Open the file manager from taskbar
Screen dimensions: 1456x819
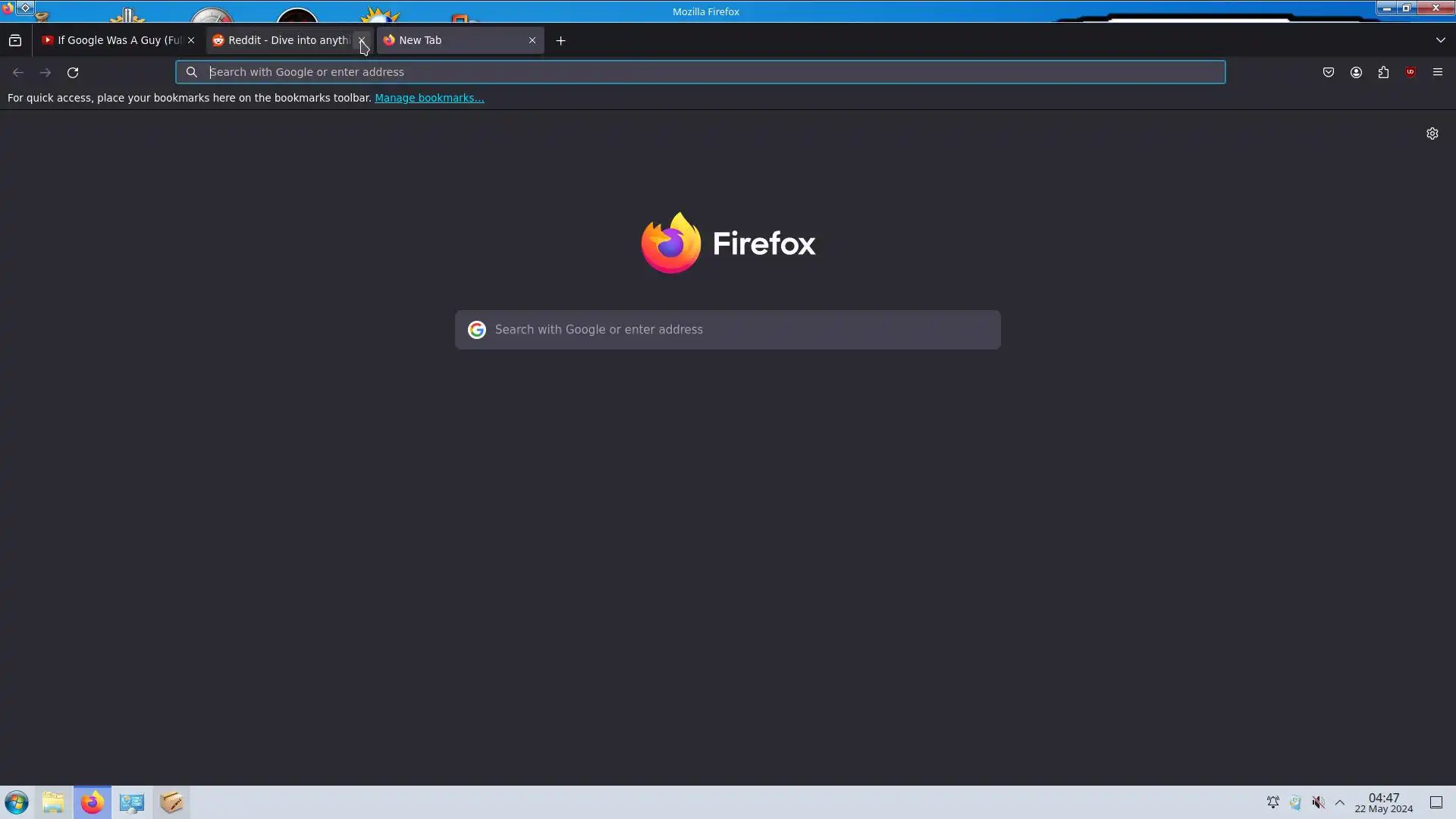click(x=53, y=802)
